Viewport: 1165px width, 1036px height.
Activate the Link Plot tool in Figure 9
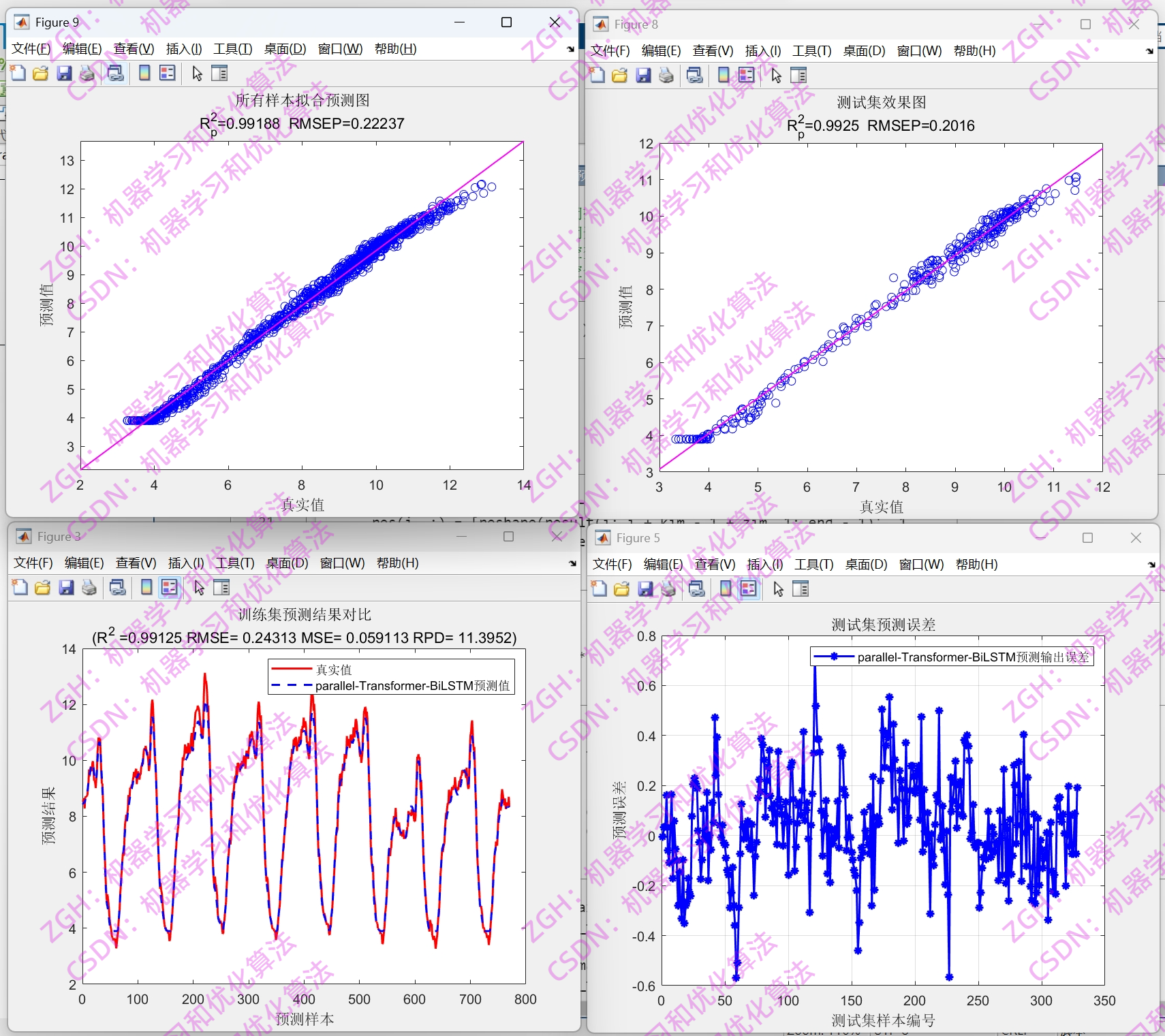point(114,73)
